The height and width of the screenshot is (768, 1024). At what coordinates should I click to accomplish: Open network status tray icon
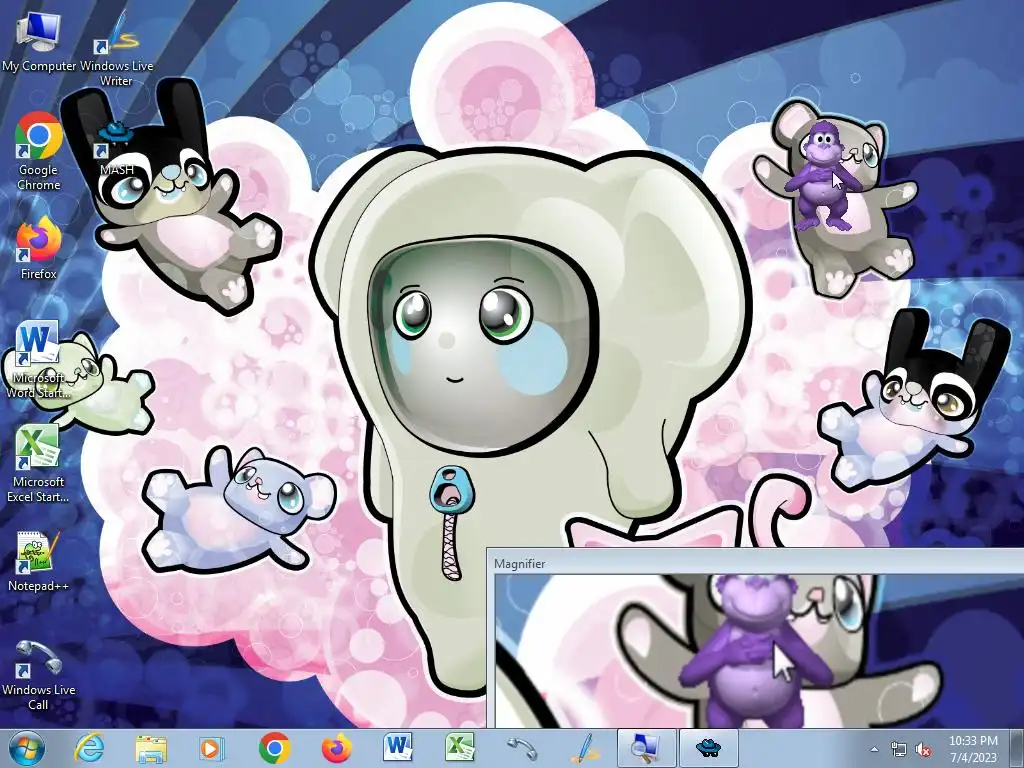click(899, 749)
